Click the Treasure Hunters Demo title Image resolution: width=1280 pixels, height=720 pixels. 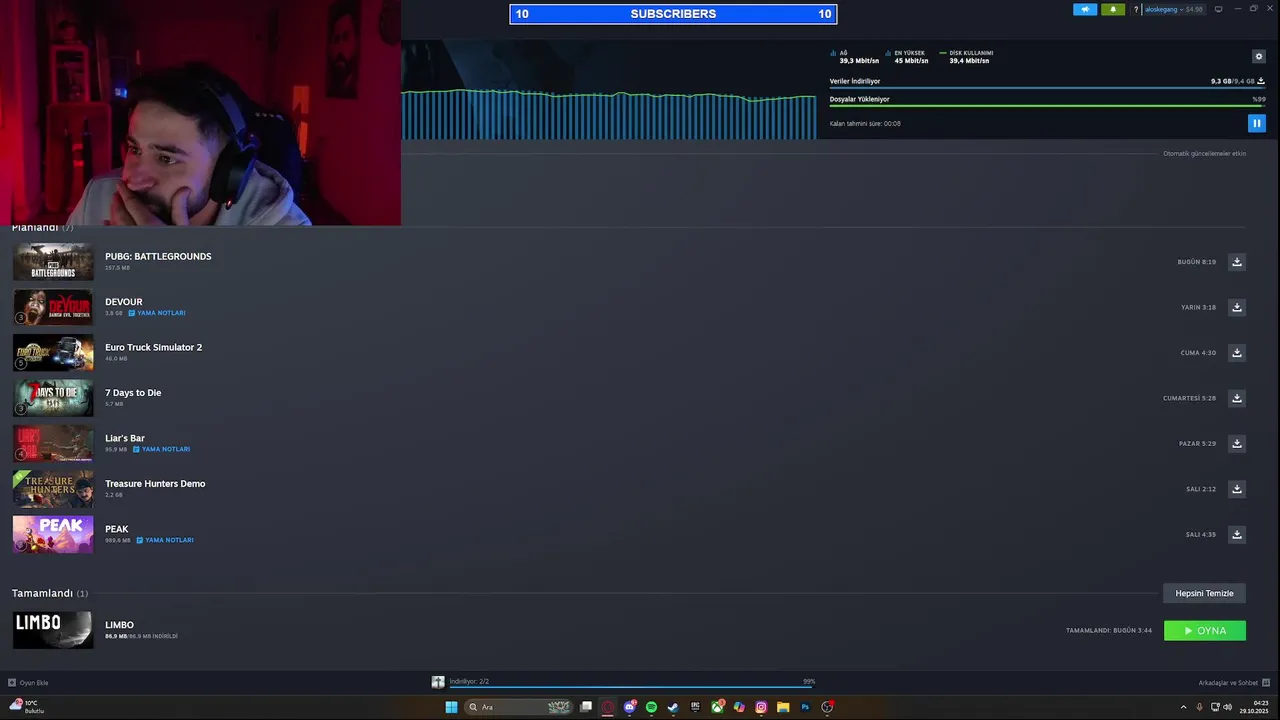click(x=155, y=484)
